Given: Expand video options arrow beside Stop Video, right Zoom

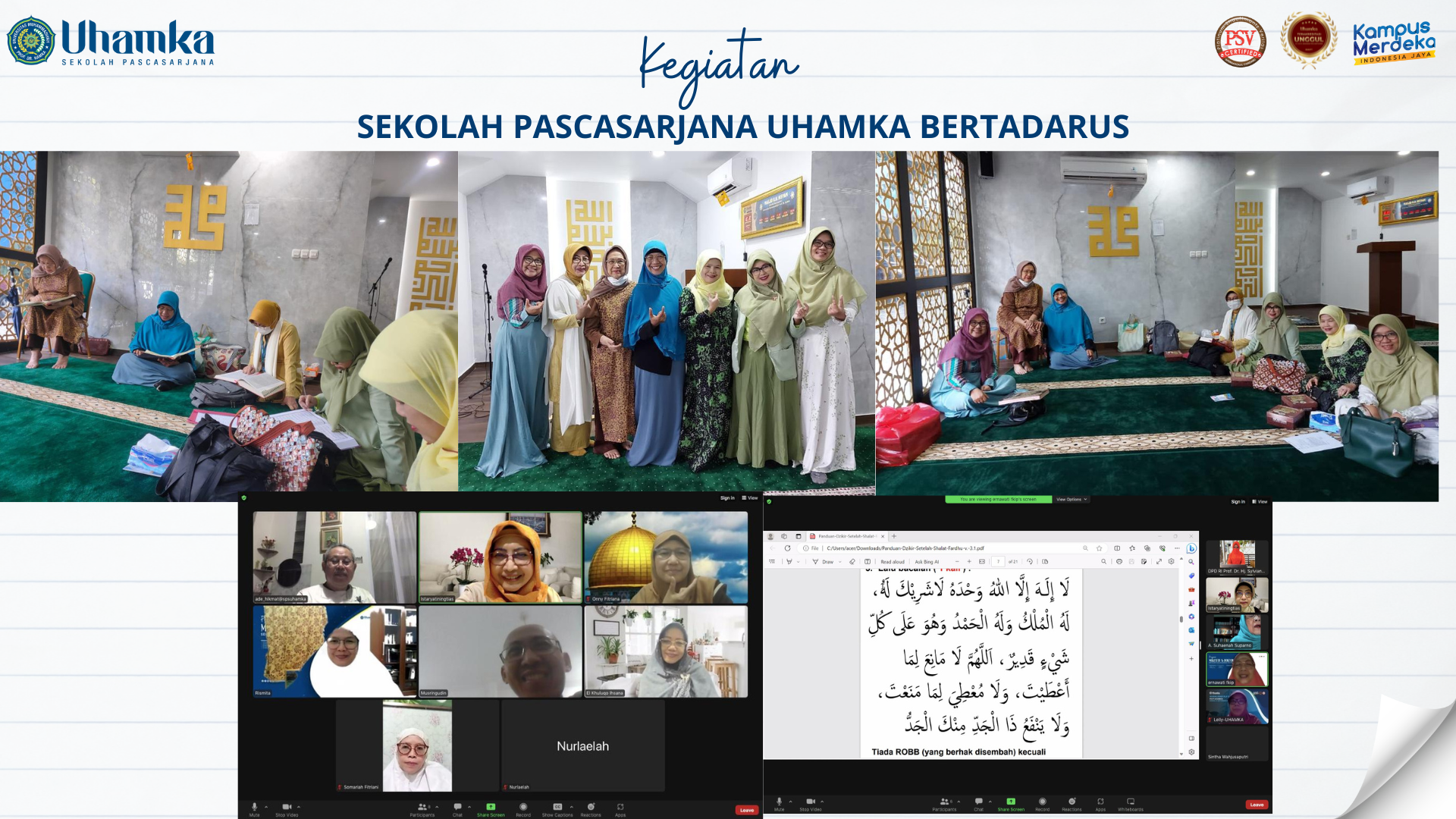Looking at the screenshot, I should click(x=822, y=801).
